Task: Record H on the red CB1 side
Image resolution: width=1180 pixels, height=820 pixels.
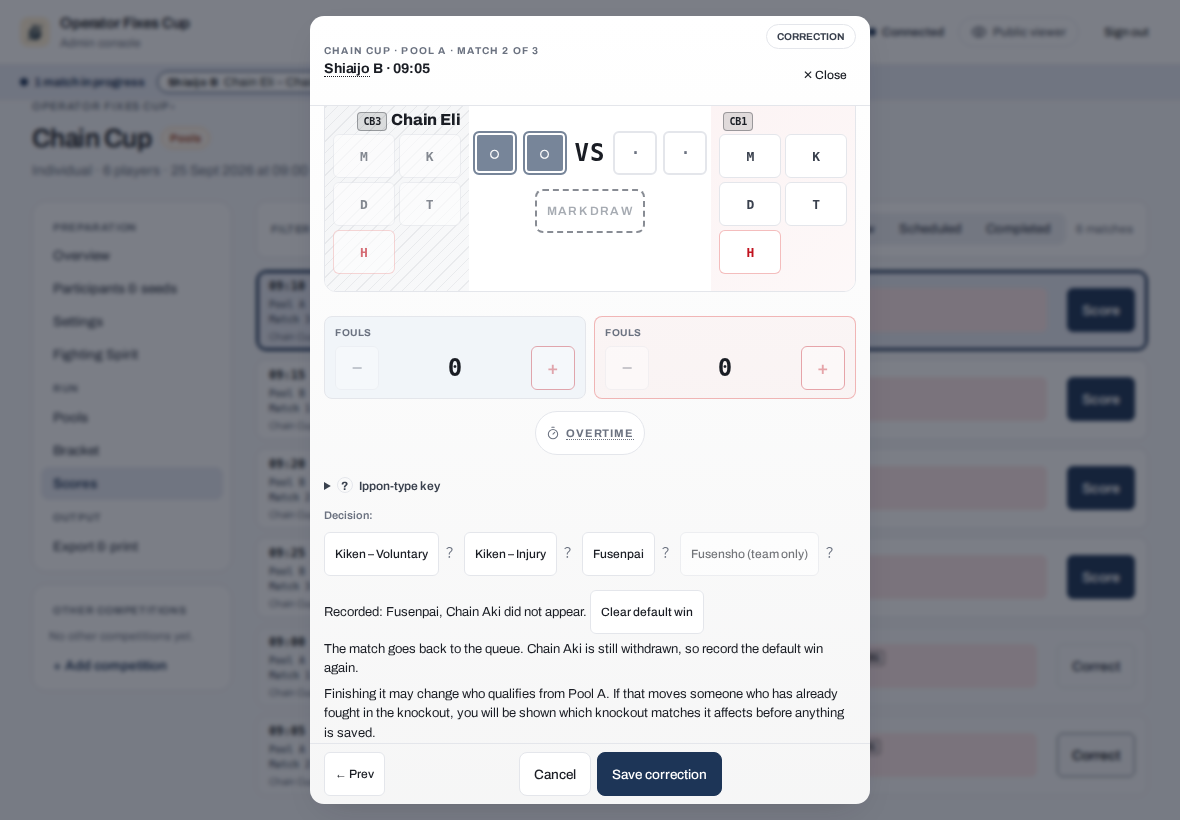Action: (x=750, y=253)
